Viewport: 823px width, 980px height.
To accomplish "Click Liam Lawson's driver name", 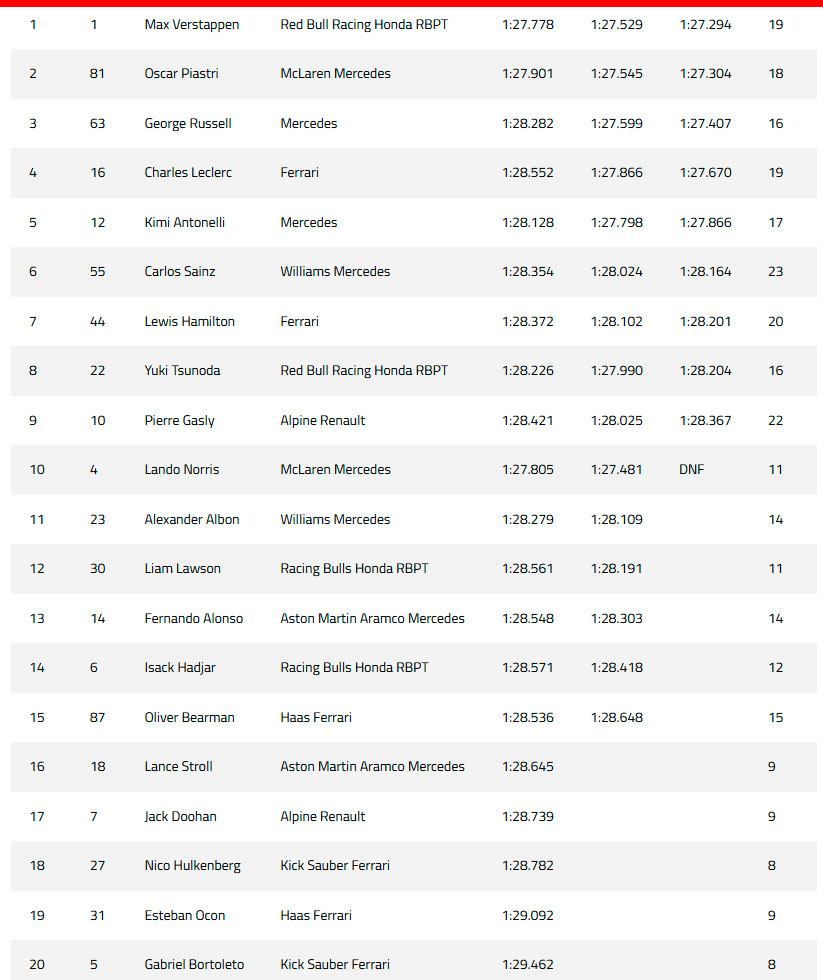I will pos(182,569).
